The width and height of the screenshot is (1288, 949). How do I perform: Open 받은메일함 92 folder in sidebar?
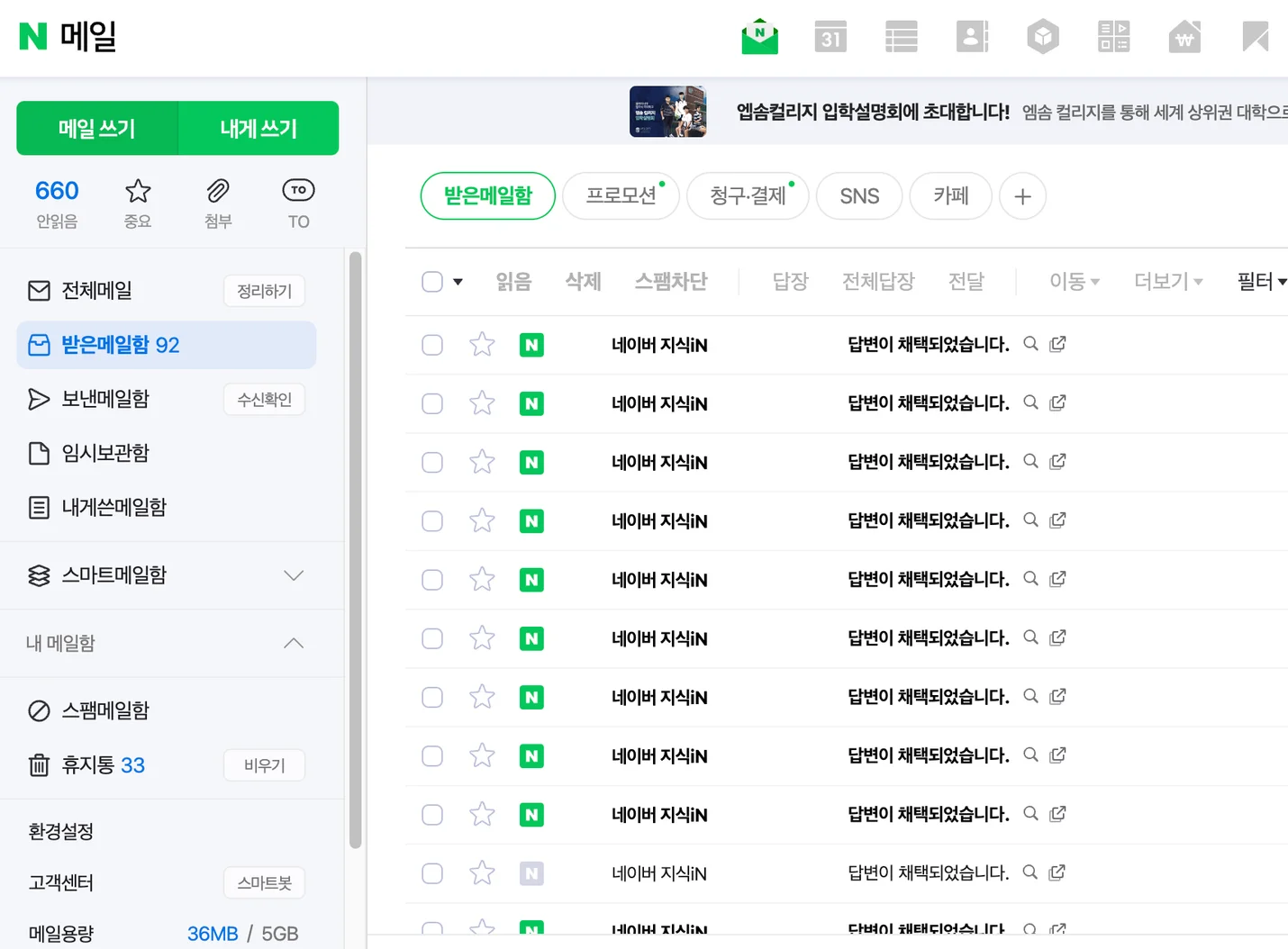point(167,345)
